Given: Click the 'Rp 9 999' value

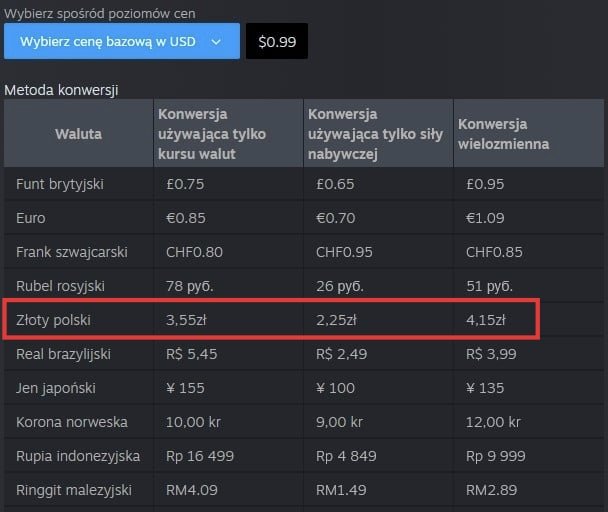Looking at the screenshot, I should [496, 456].
